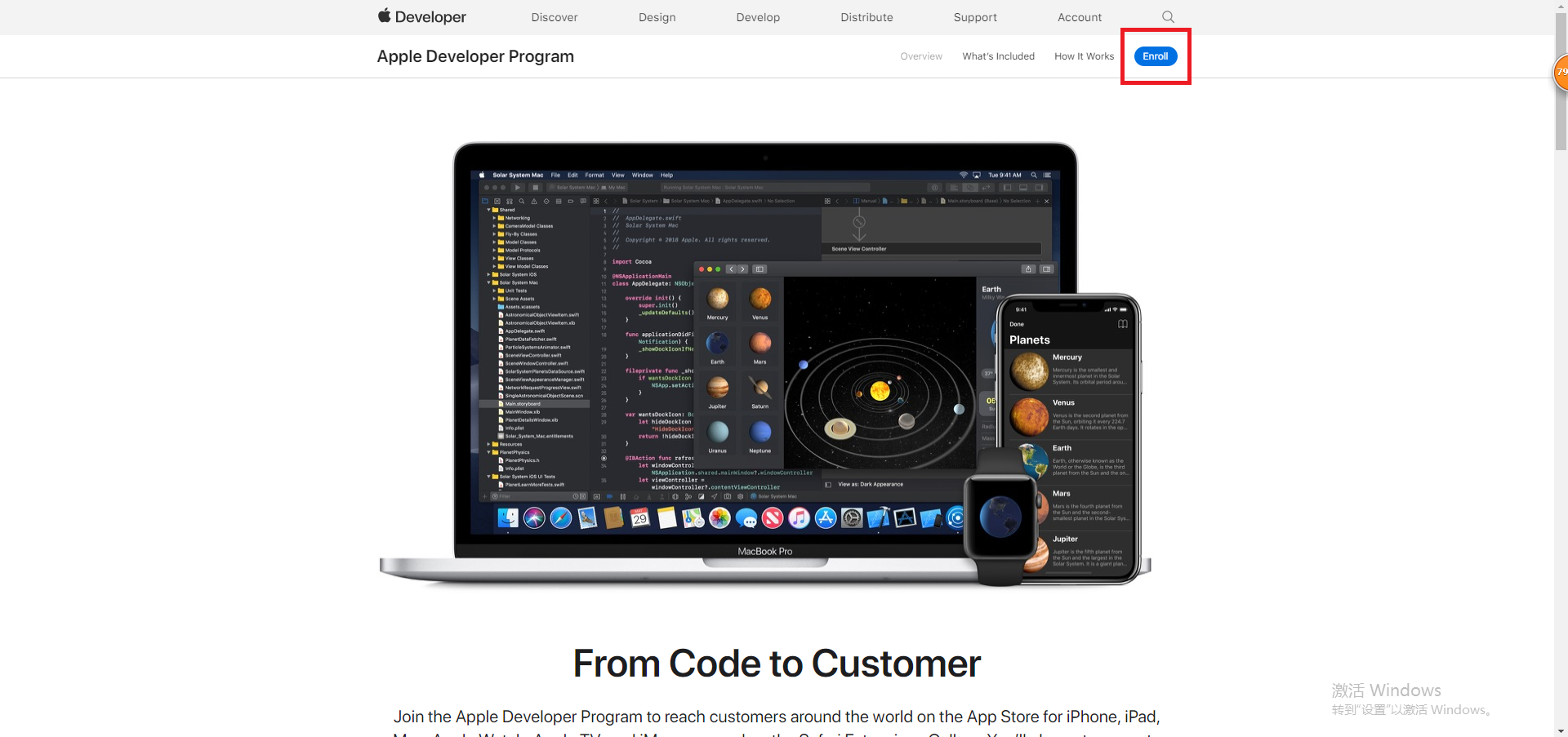1568x737 pixels.
Task: Open the Distribute menu
Action: [x=867, y=17]
